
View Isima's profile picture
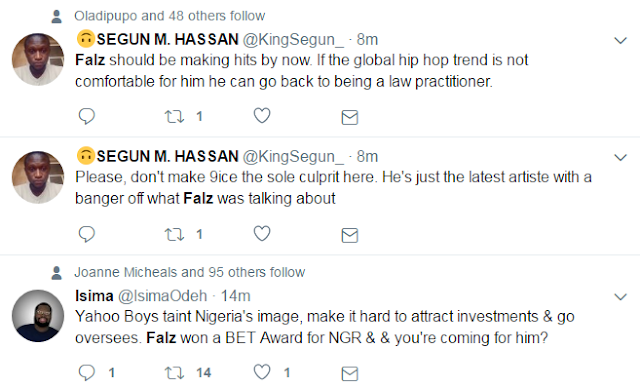pos(38,316)
